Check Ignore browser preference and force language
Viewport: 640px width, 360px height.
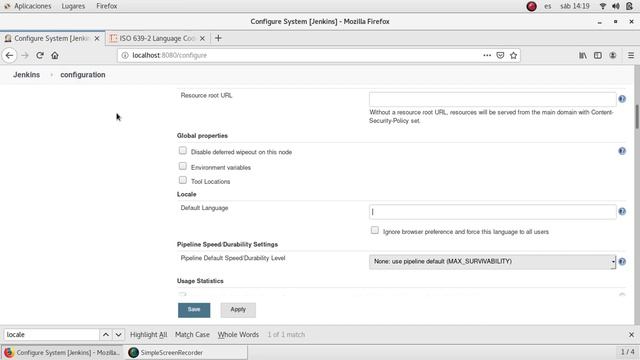click(x=375, y=230)
